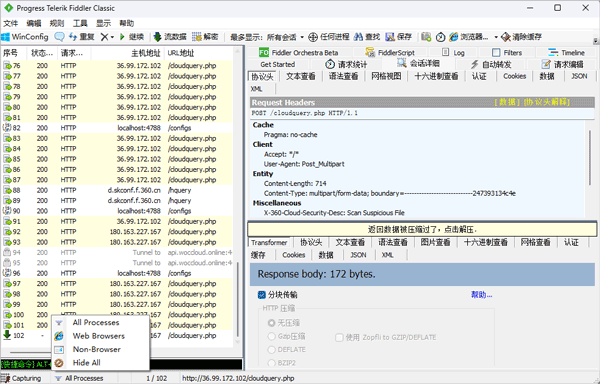Open response 图片查看 image view tab
This screenshot has width=600, height=384.
[435, 242]
